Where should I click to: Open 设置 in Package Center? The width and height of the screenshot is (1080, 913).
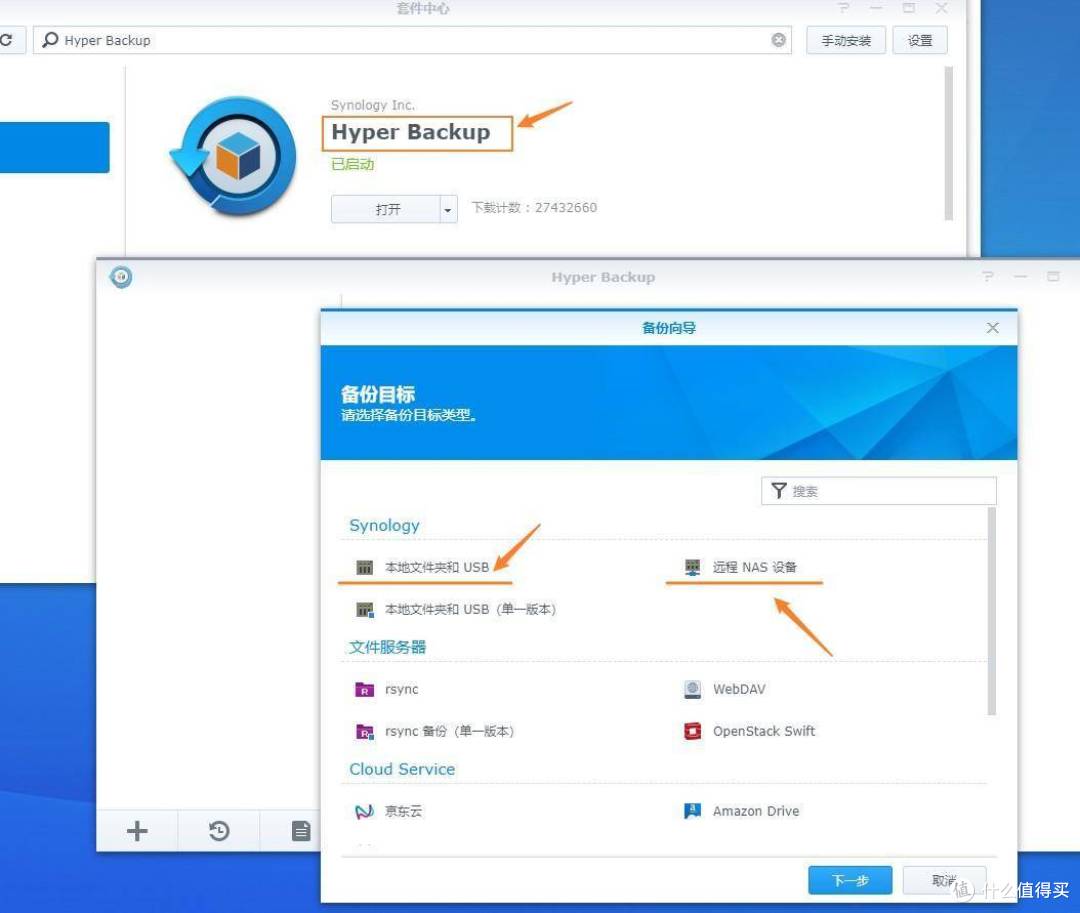pos(920,41)
